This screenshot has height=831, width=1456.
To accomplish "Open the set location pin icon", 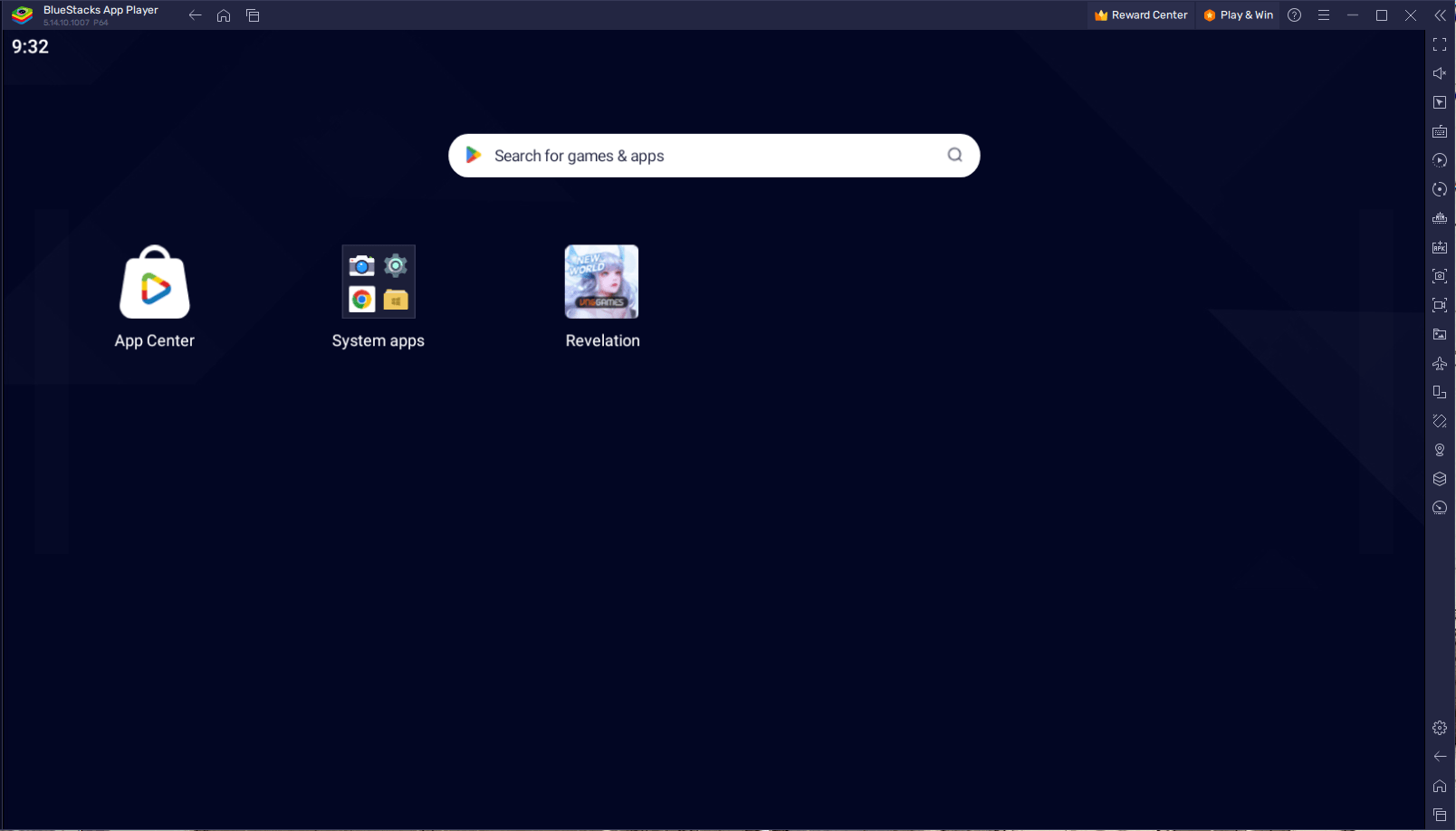I will pos(1440,450).
